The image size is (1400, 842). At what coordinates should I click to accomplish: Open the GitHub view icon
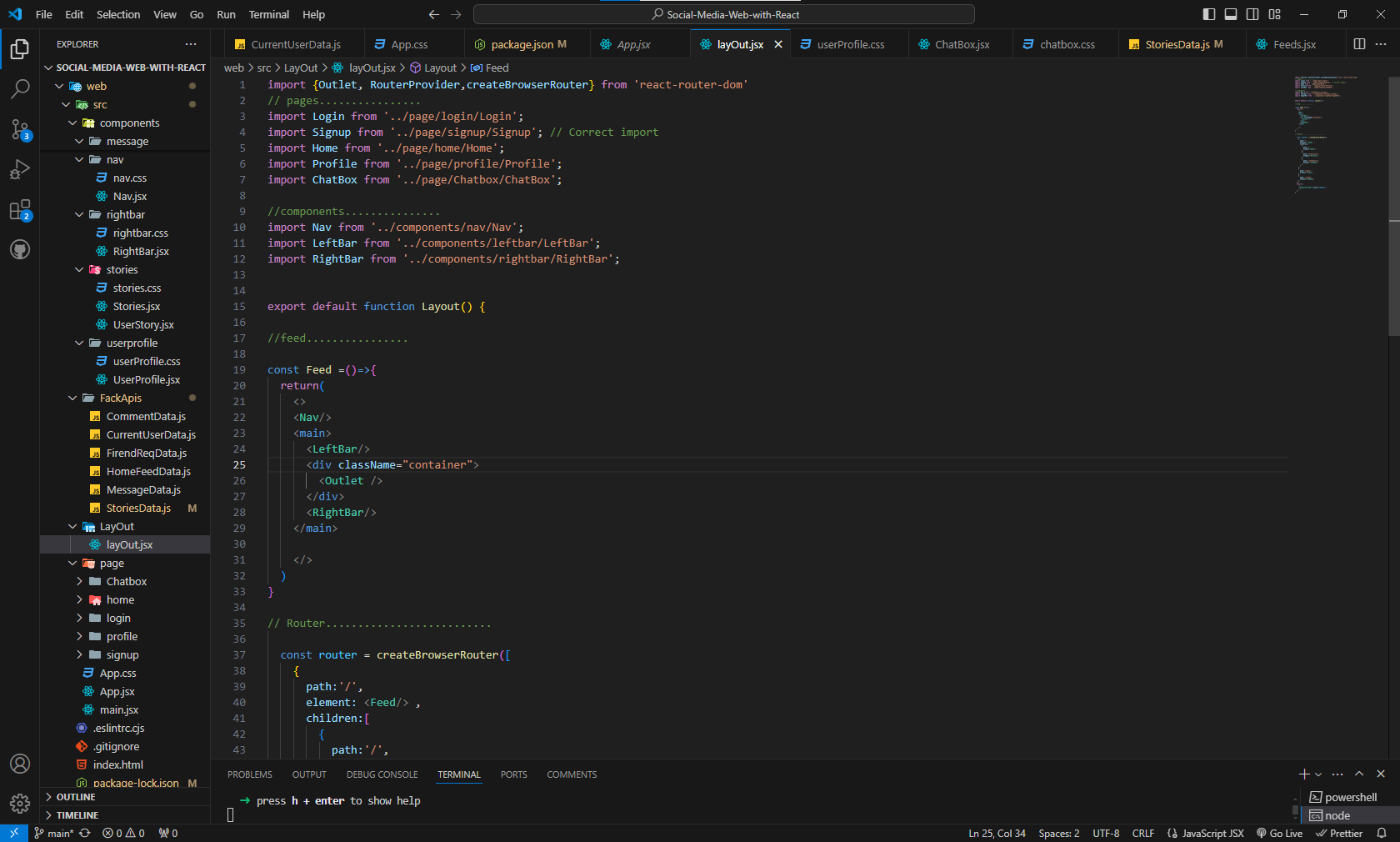(20, 249)
